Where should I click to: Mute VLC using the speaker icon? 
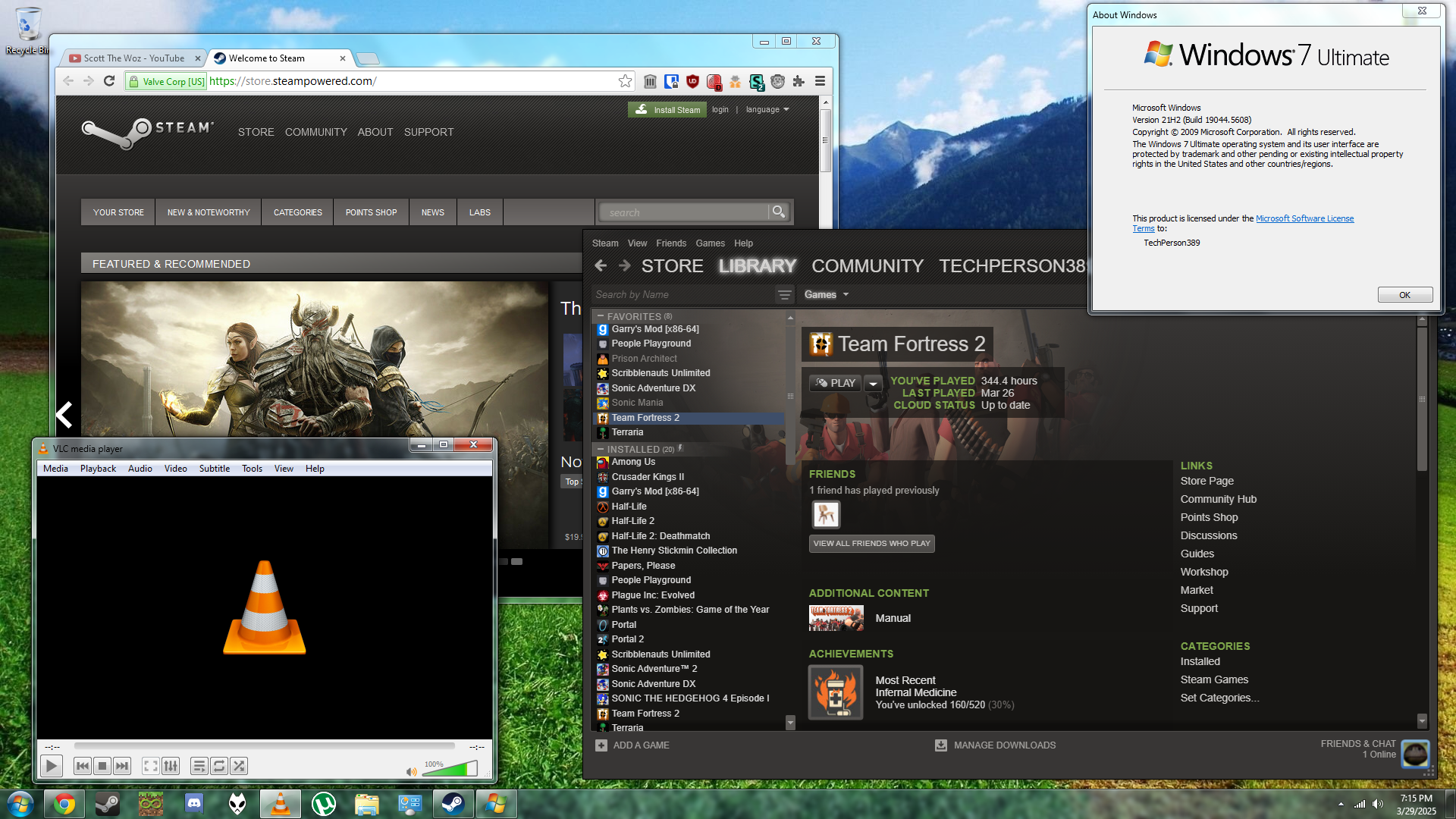pyautogui.click(x=411, y=771)
